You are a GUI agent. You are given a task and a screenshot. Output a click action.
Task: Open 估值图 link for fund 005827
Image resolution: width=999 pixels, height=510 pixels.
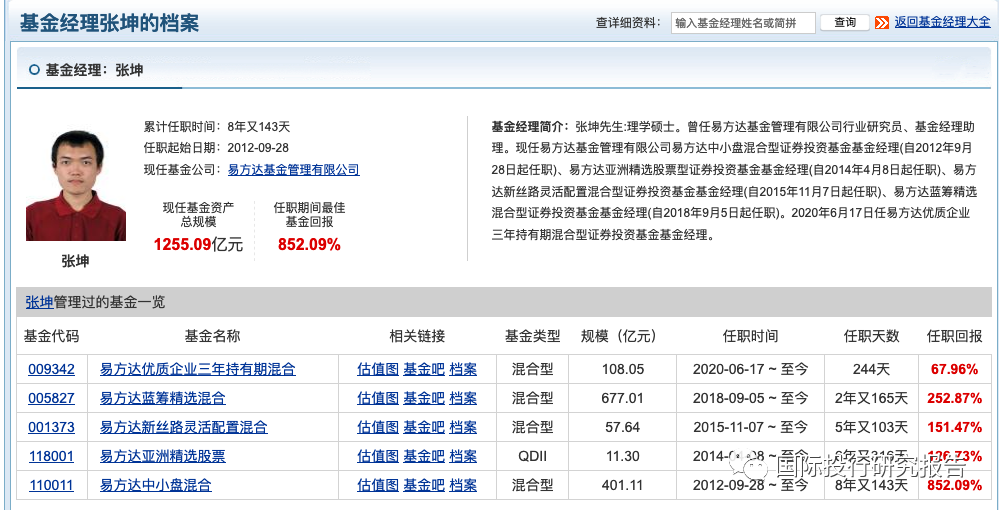click(x=378, y=398)
